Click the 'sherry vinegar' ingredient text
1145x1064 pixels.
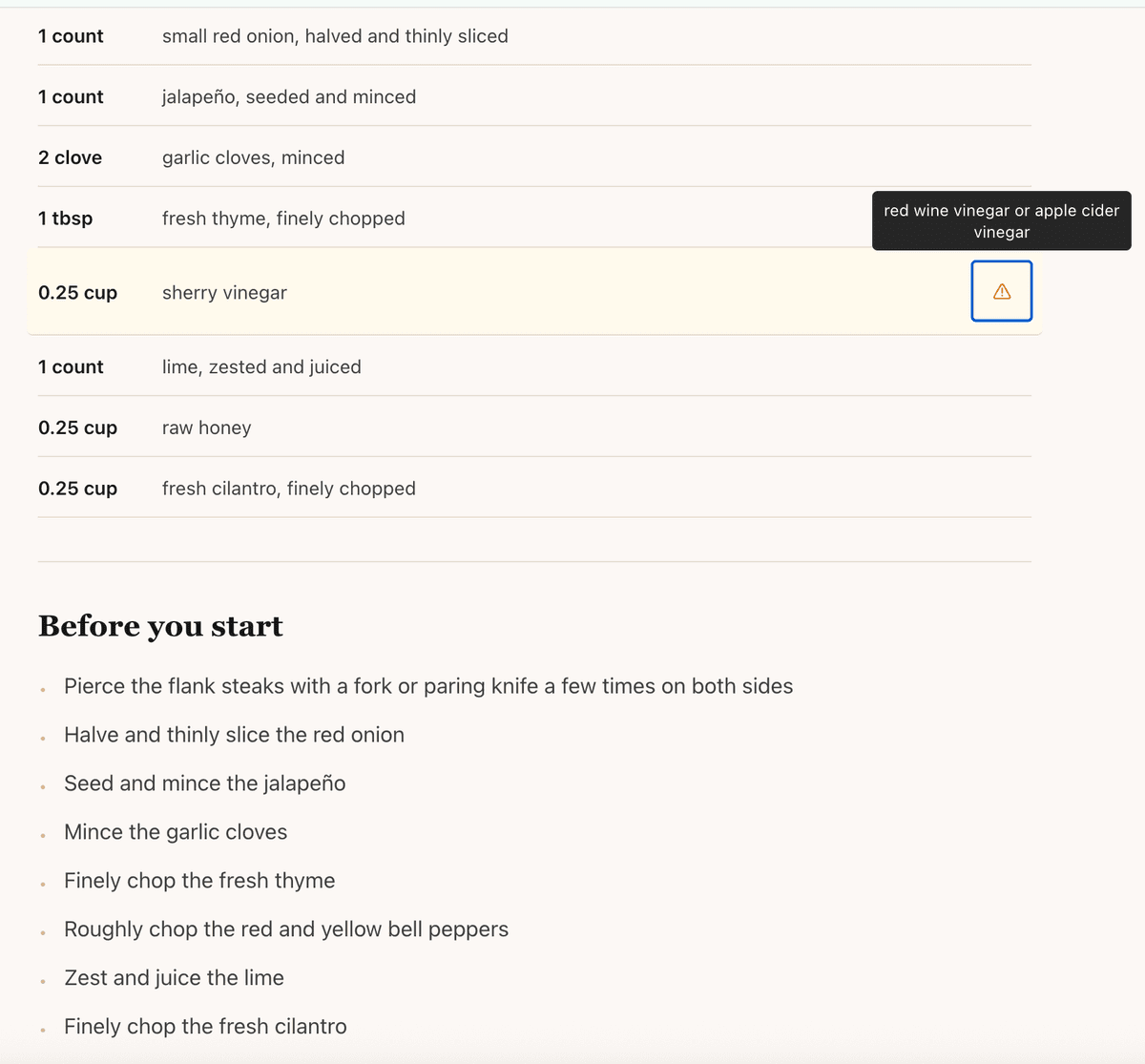[224, 293]
